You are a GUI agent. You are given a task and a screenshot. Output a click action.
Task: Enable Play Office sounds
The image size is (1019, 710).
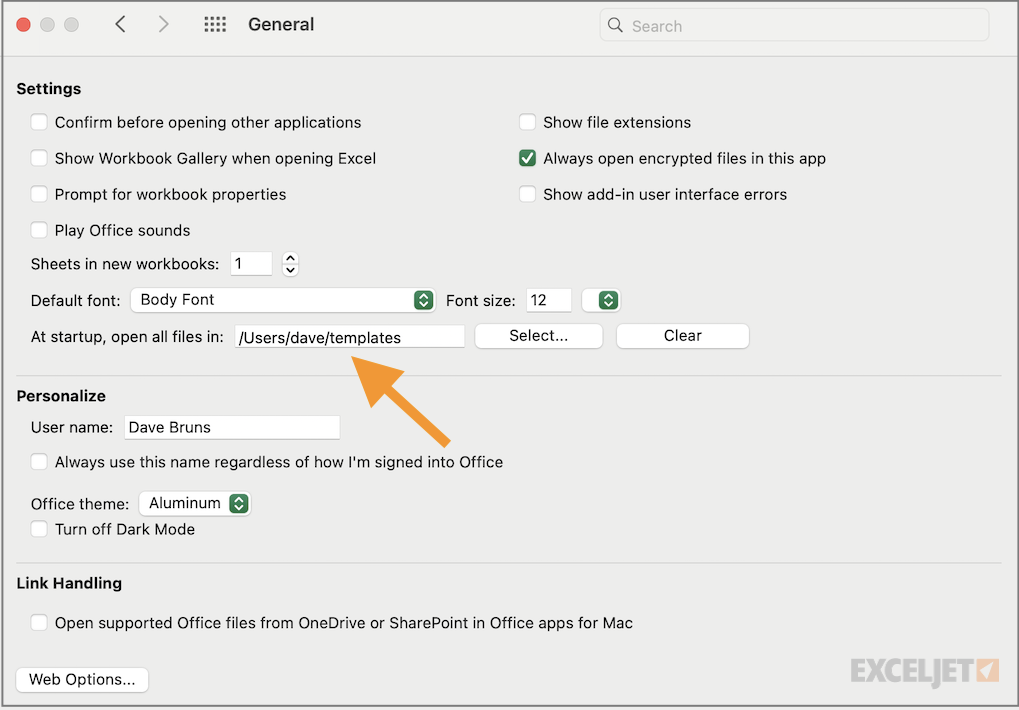click(x=39, y=230)
